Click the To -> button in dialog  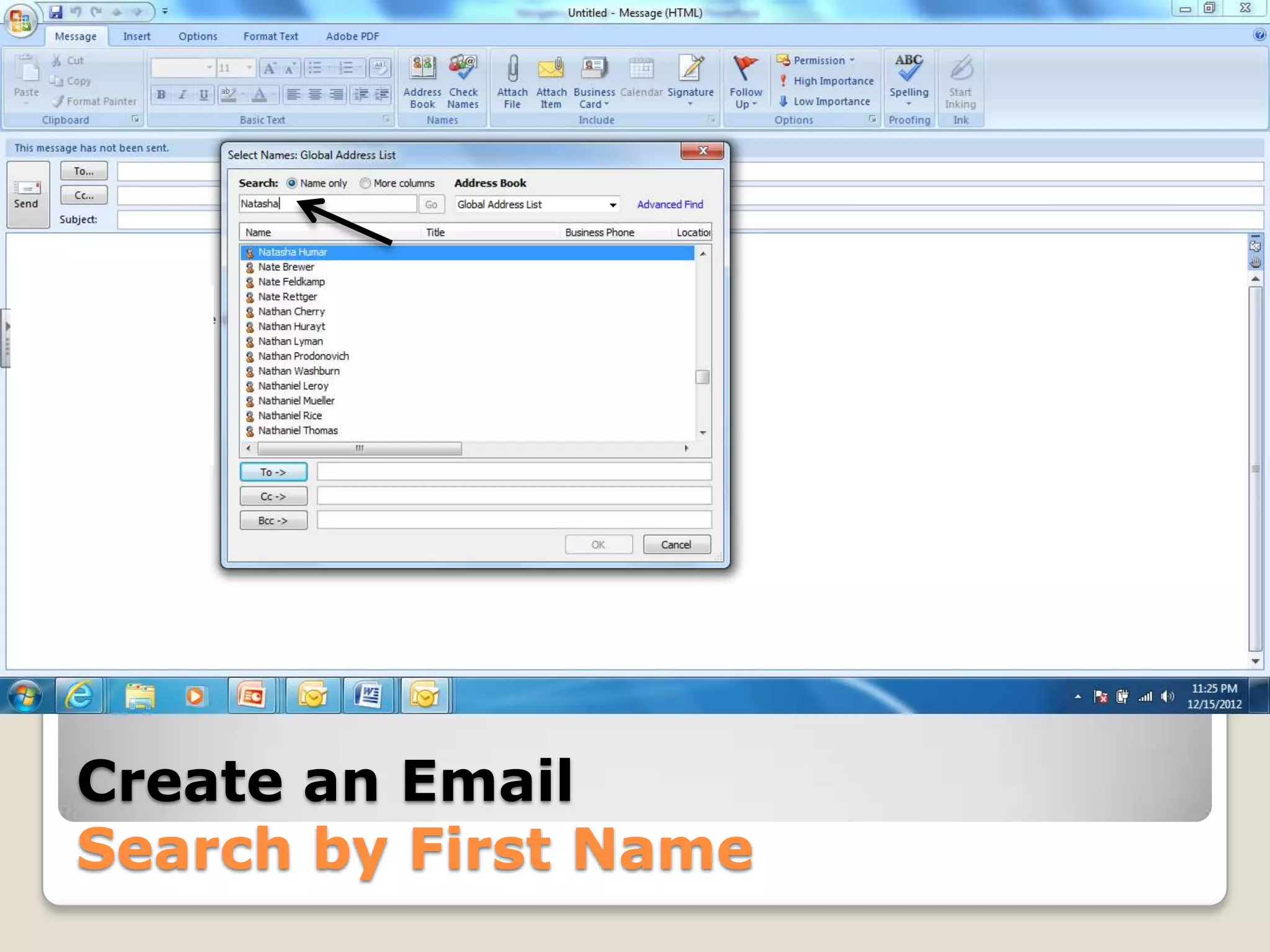pos(273,472)
